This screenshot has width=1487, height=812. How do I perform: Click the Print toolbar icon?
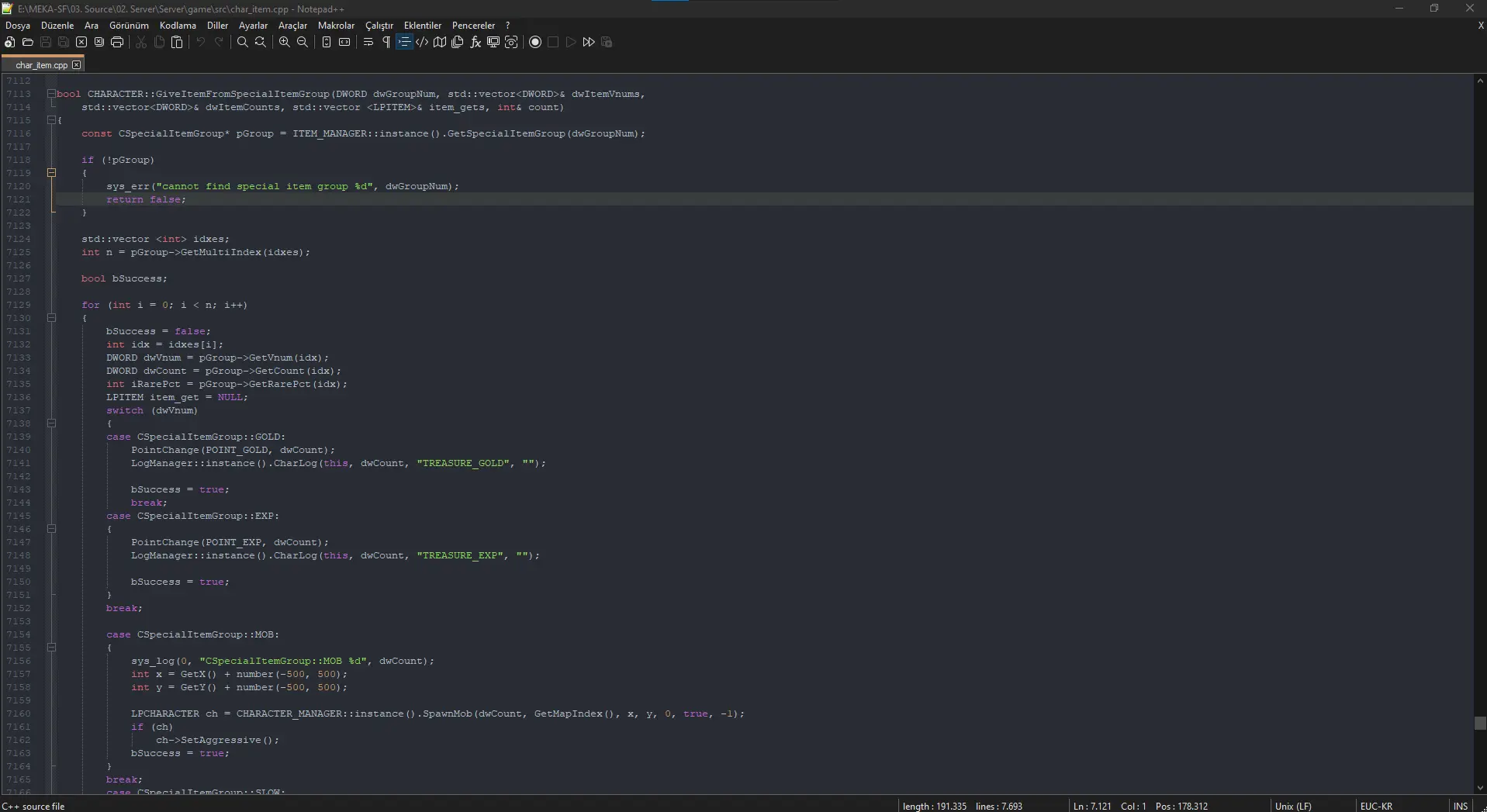click(x=117, y=42)
